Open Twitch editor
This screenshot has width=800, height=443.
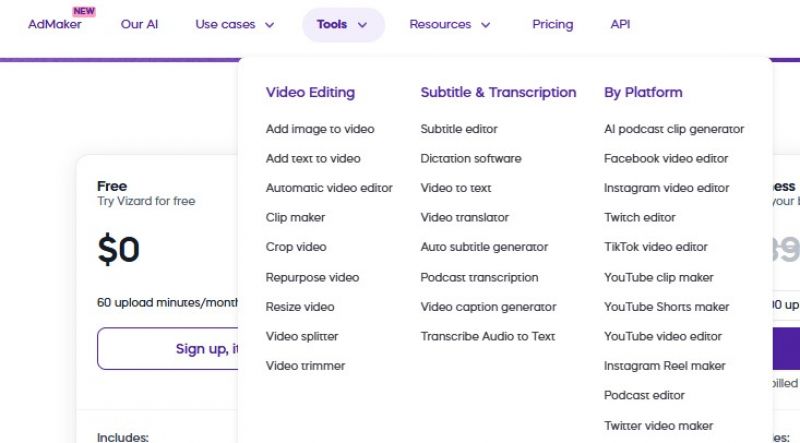[x=640, y=217]
